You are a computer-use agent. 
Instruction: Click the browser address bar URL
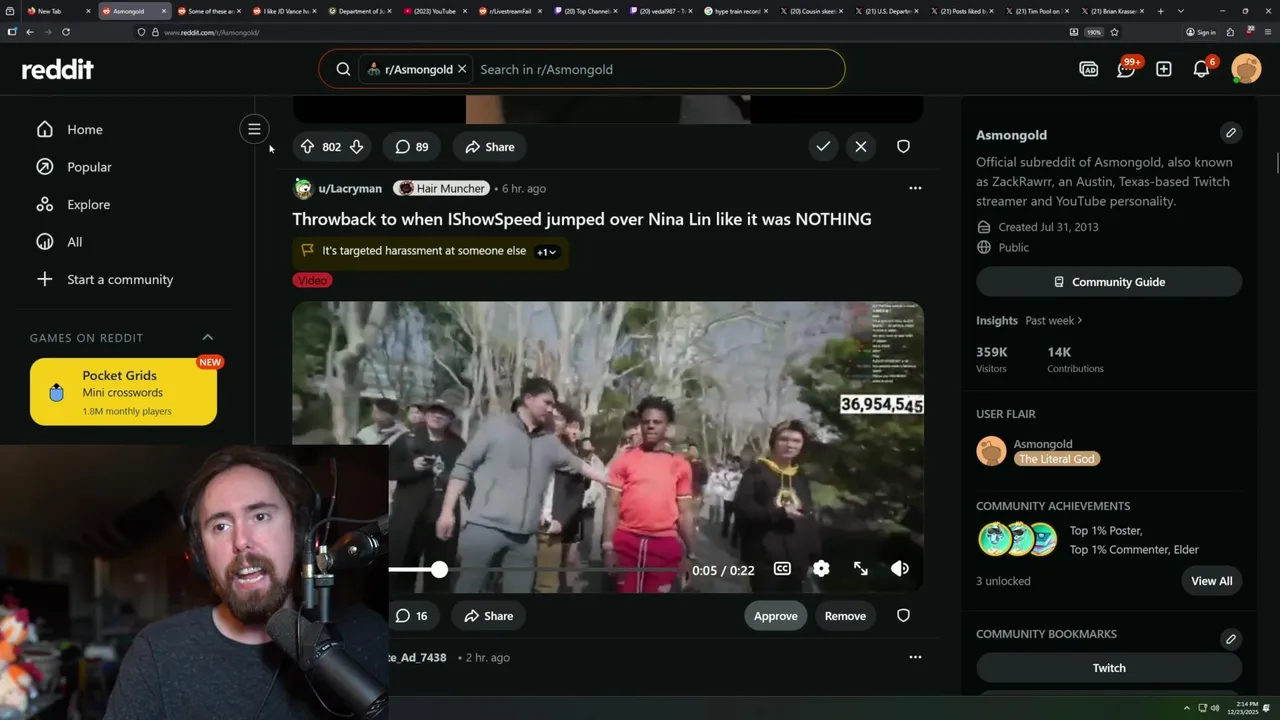pos(211,32)
